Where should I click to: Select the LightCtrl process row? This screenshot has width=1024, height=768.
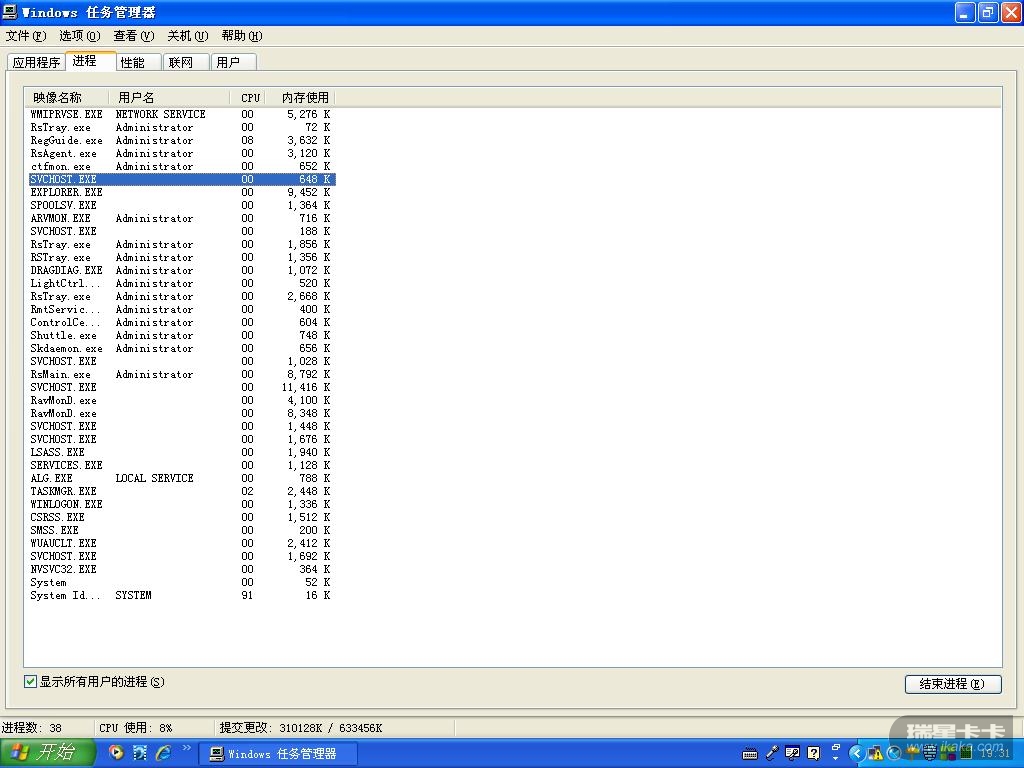182,283
